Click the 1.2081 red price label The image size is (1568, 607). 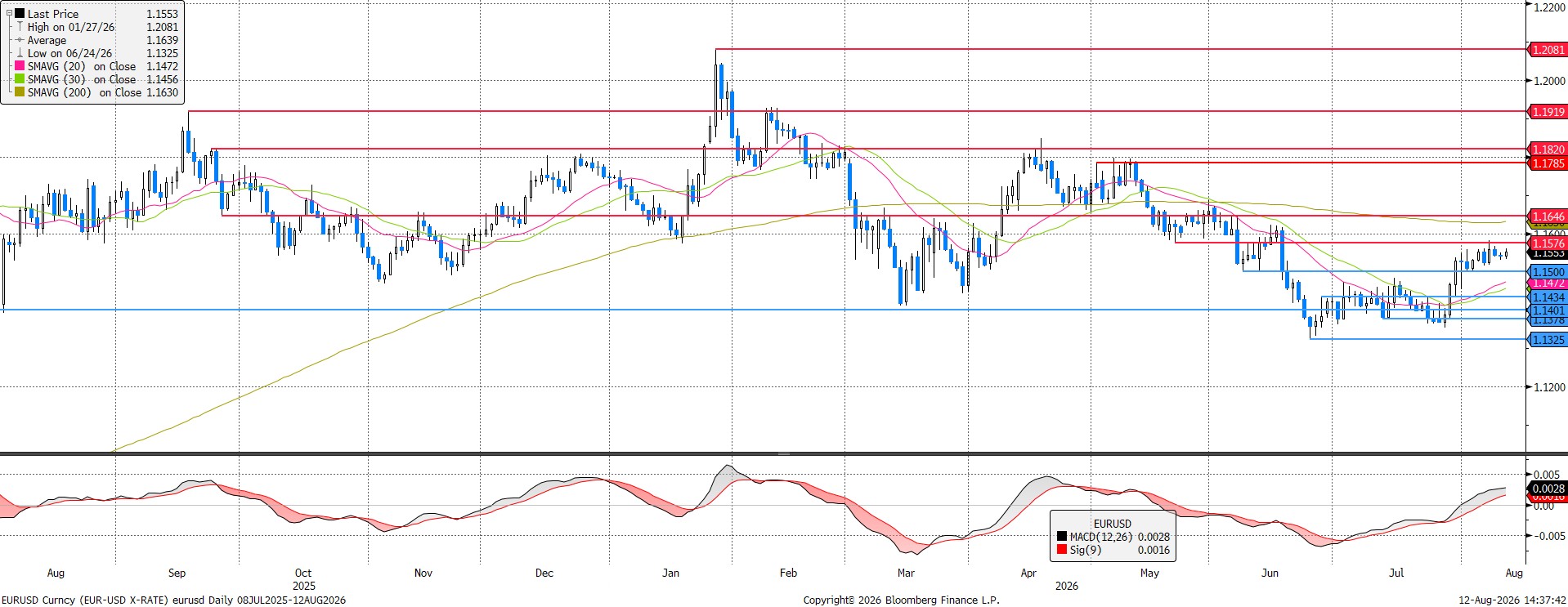pyautogui.click(x=1548, y=50)
